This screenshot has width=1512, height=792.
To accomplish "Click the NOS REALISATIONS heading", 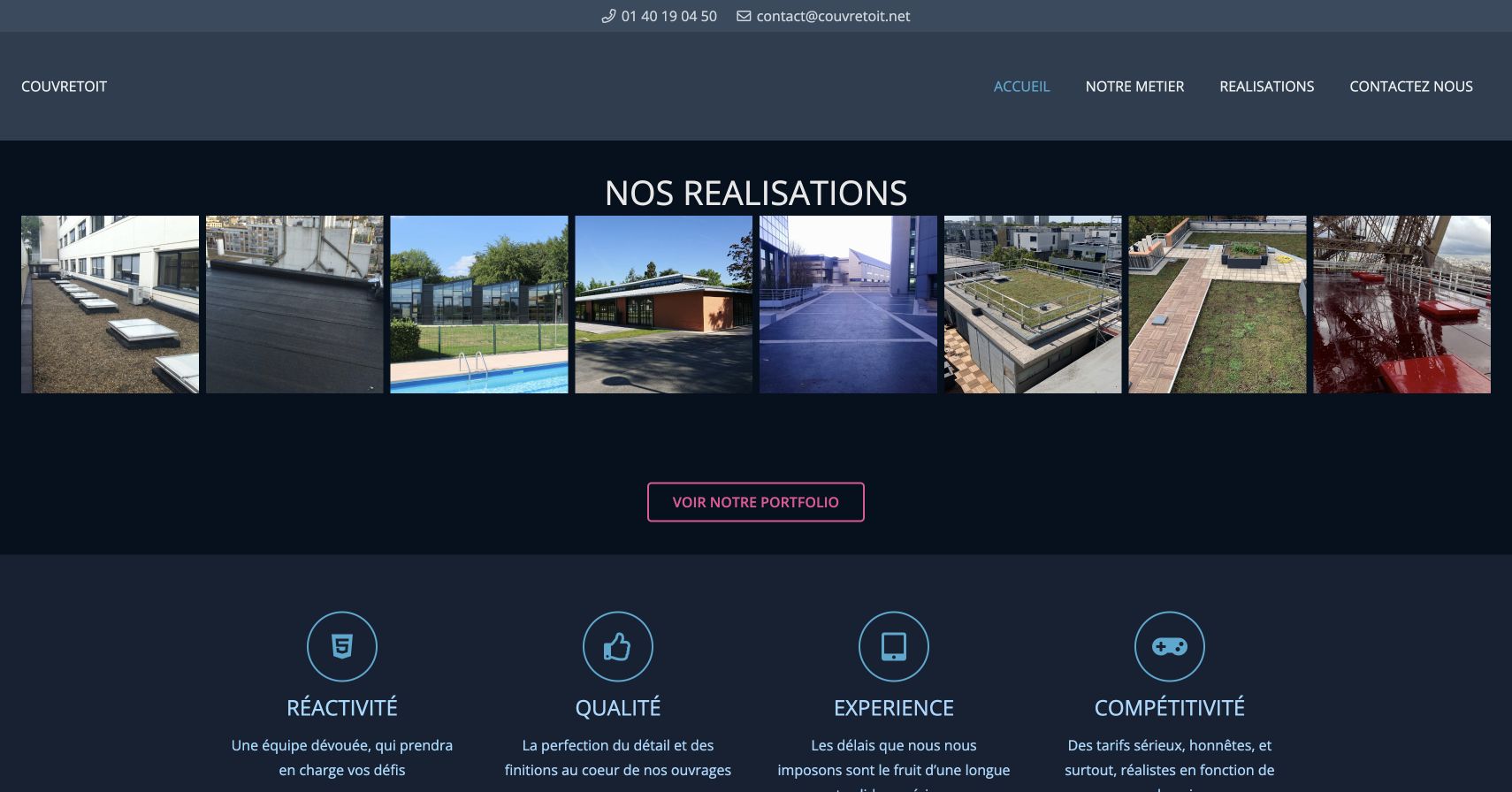I will (x=756, y=193).
